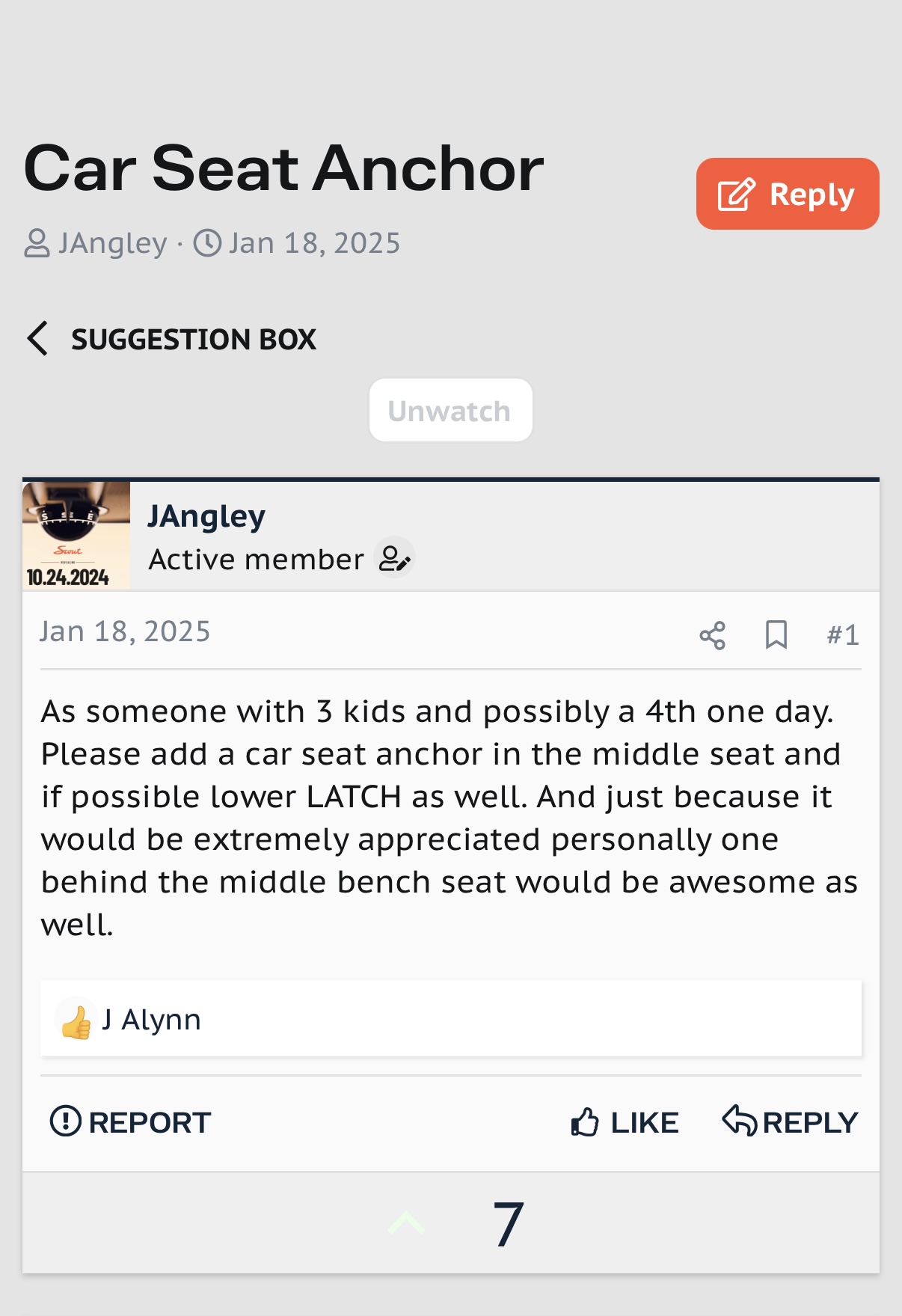
Task: Click the thread starter badge icon
Action: tap(394, 558)
